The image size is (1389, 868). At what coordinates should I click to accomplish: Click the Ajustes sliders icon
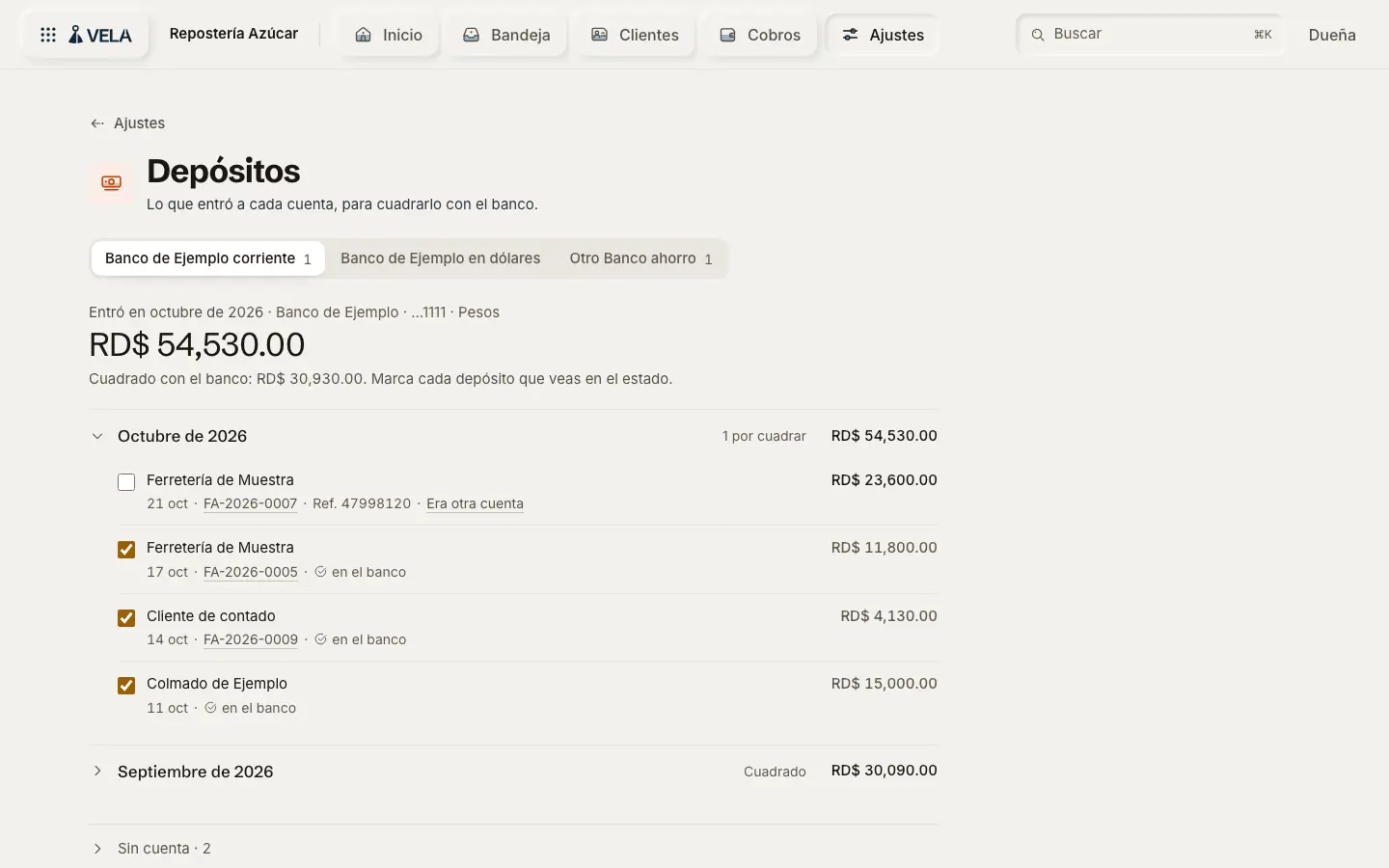point(850,35)
